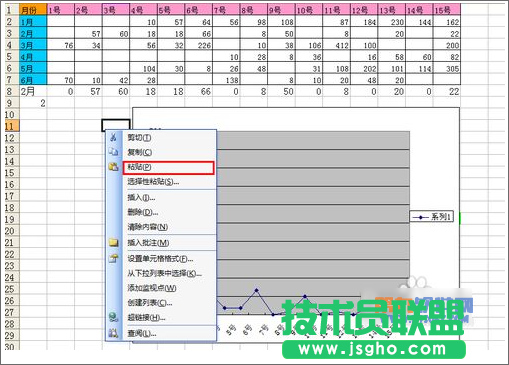This screenshot has height=365, width=509.
Task: Select the 8号 column header cell
Action: [x=254, y=10]
